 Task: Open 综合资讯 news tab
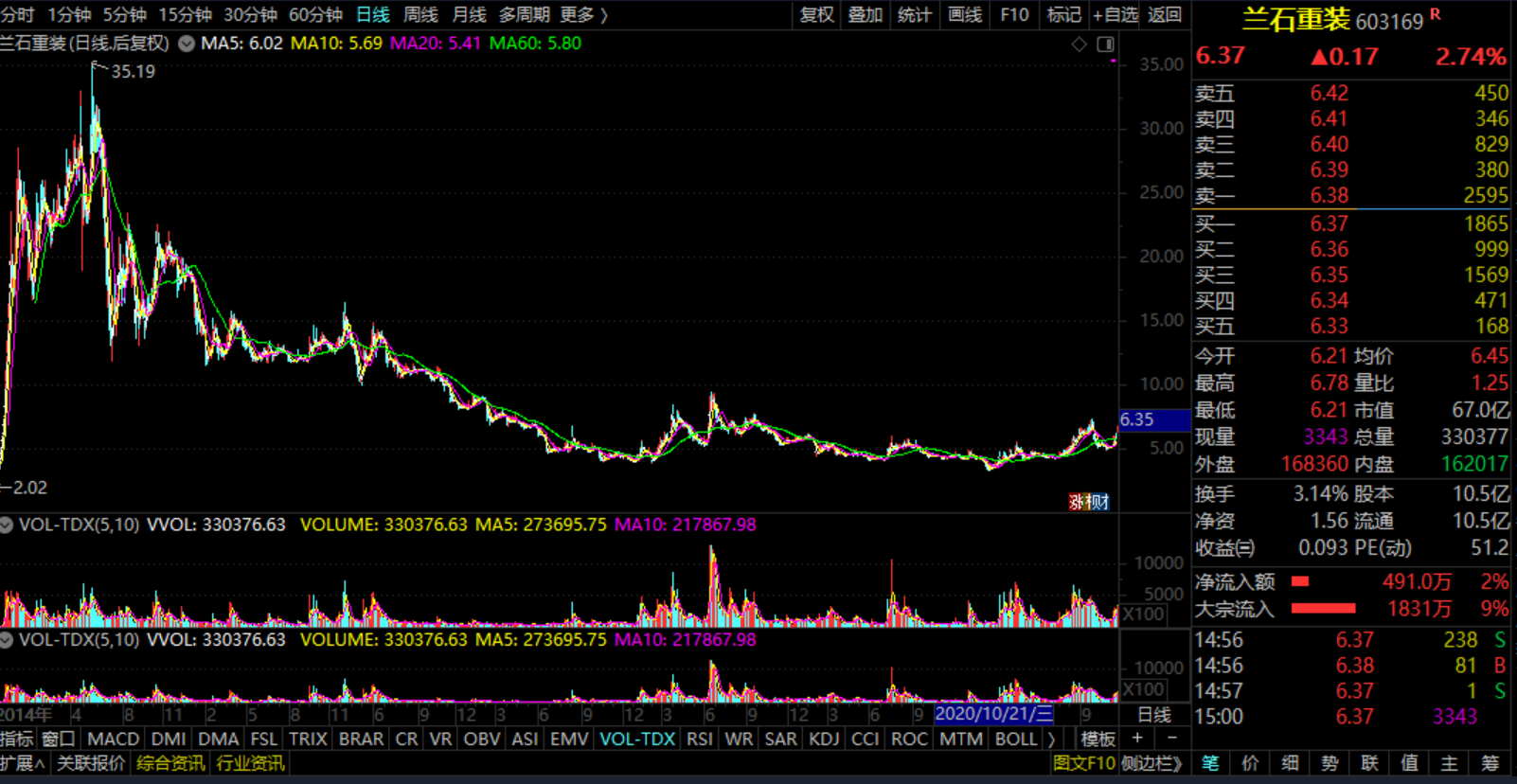click(x=170, y=763)
